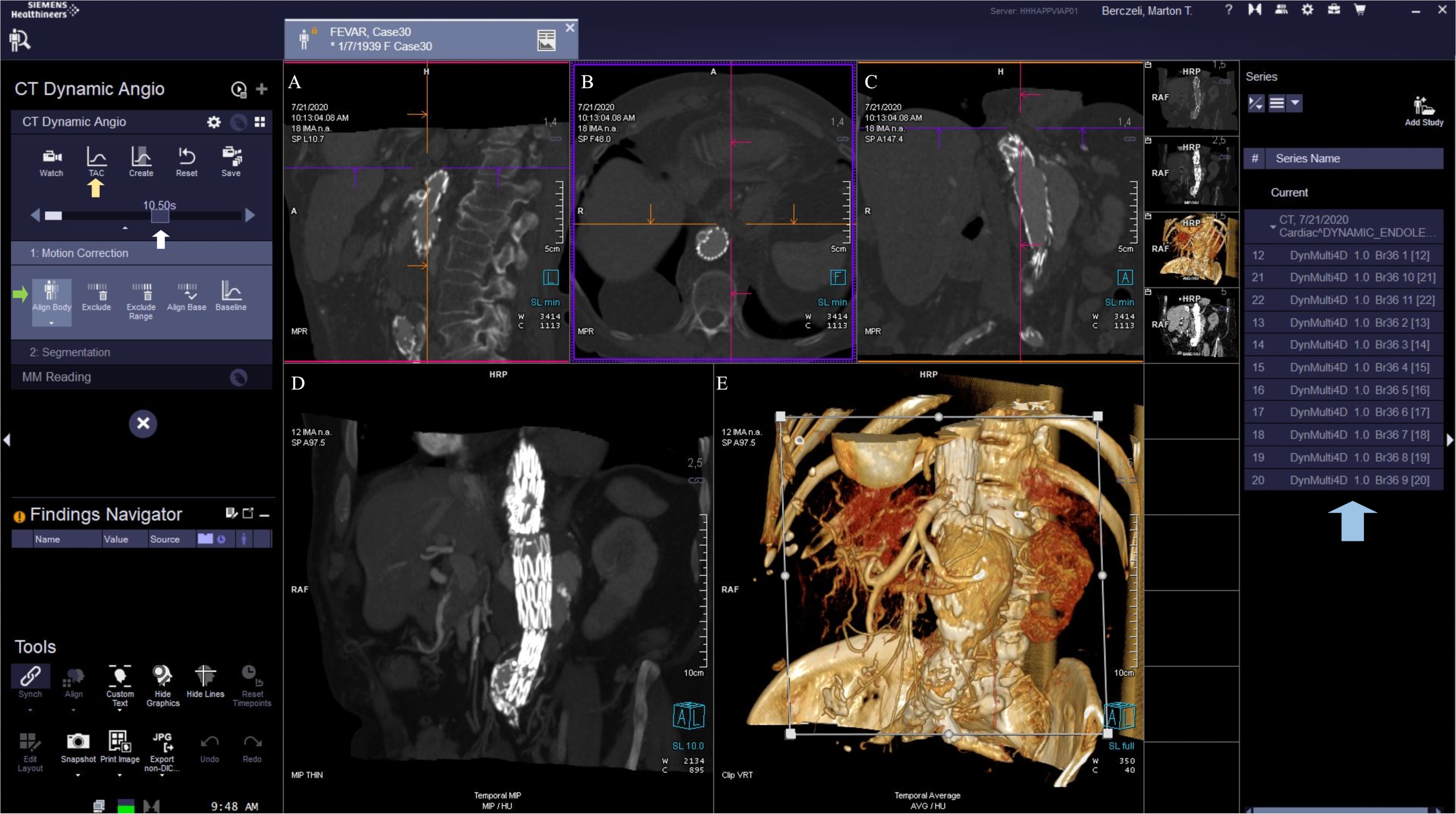1456x814 pixels.
Task: Open the Align Body dropdown arrow
Action: point(52,323)
